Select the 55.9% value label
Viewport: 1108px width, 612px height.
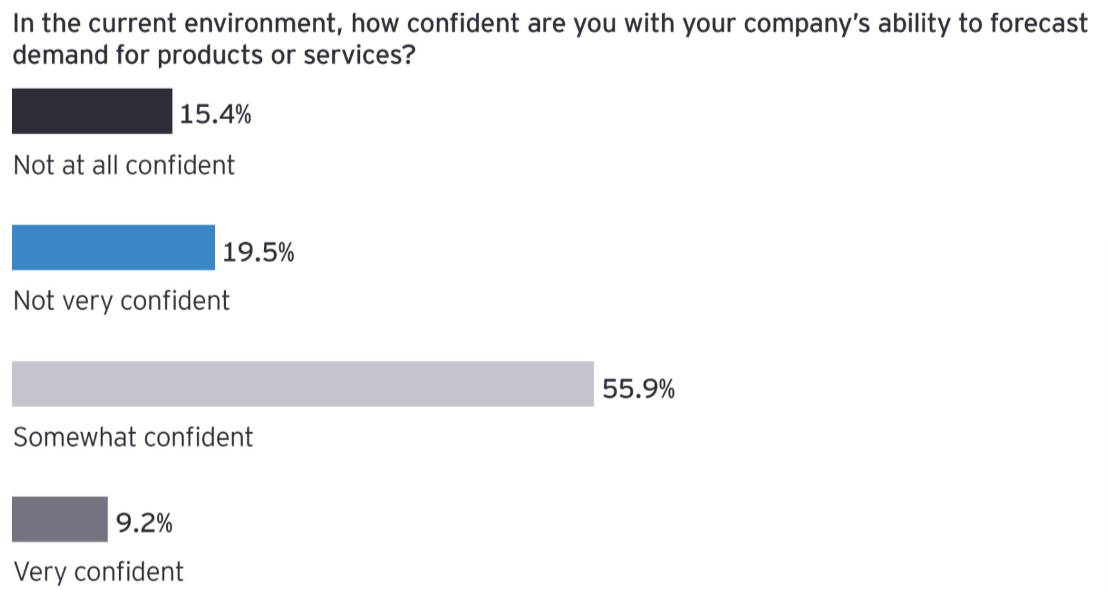(x=639, y=389)
